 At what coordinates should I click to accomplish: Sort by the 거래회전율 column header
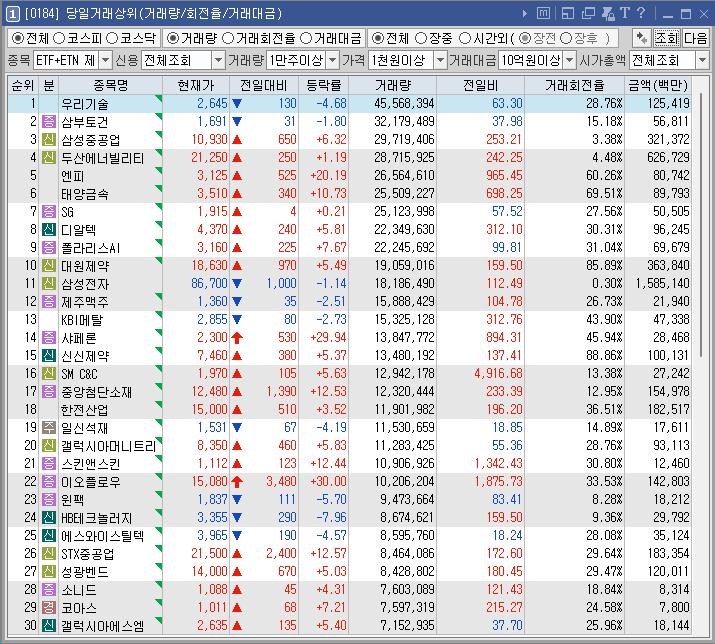[x=574, y=85]
